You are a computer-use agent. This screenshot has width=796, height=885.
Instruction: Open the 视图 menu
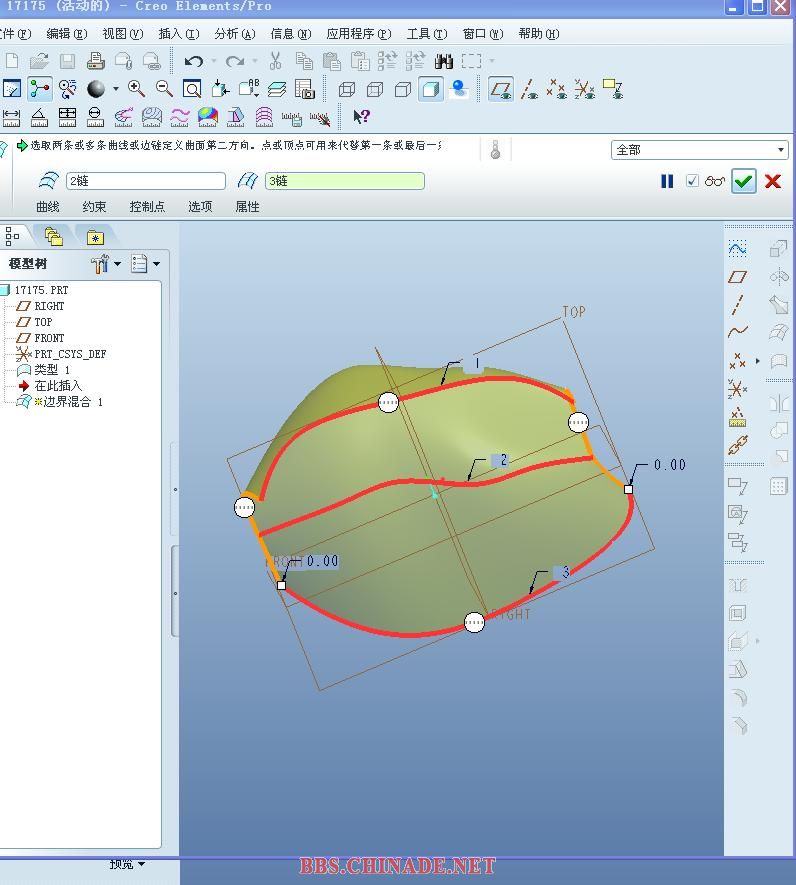(123, 34)
